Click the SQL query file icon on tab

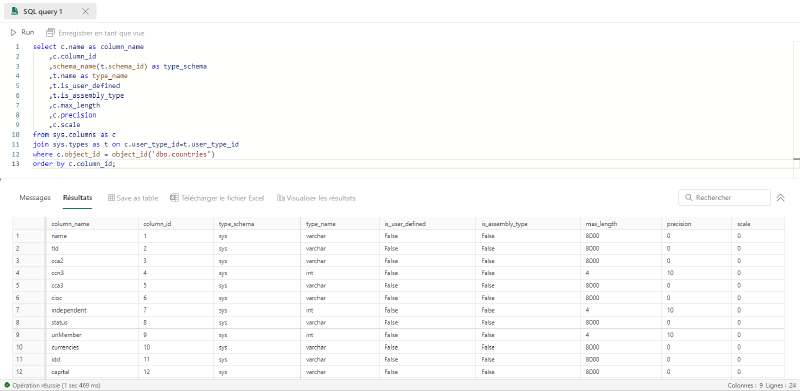click(x=14, y=11)
